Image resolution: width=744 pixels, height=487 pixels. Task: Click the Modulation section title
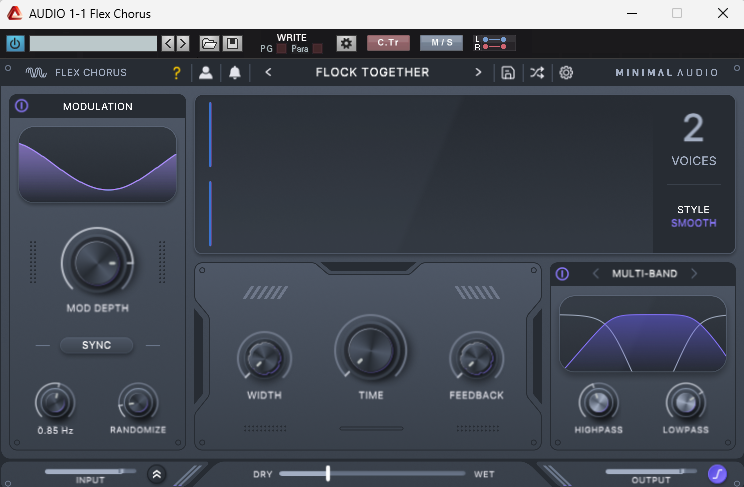click(98, 106)
